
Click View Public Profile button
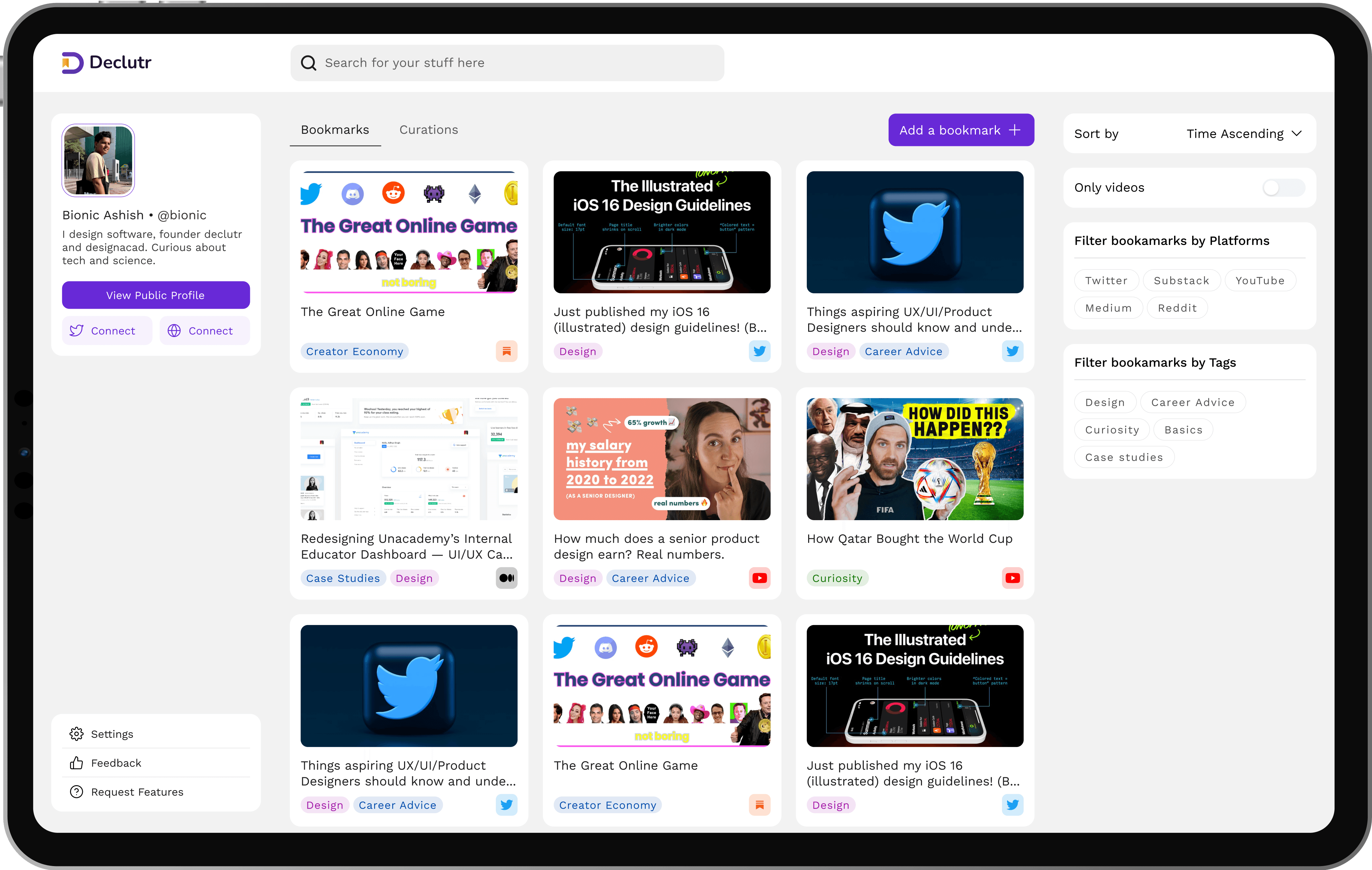[156, 295]
